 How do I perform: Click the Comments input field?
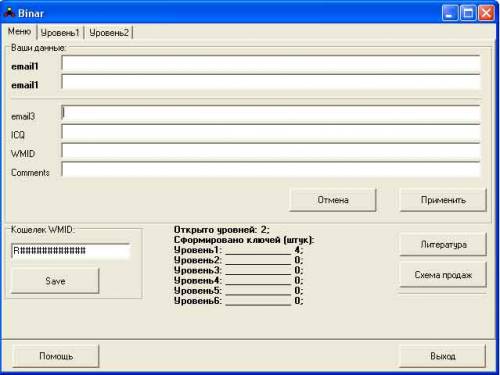coord(271,169)
